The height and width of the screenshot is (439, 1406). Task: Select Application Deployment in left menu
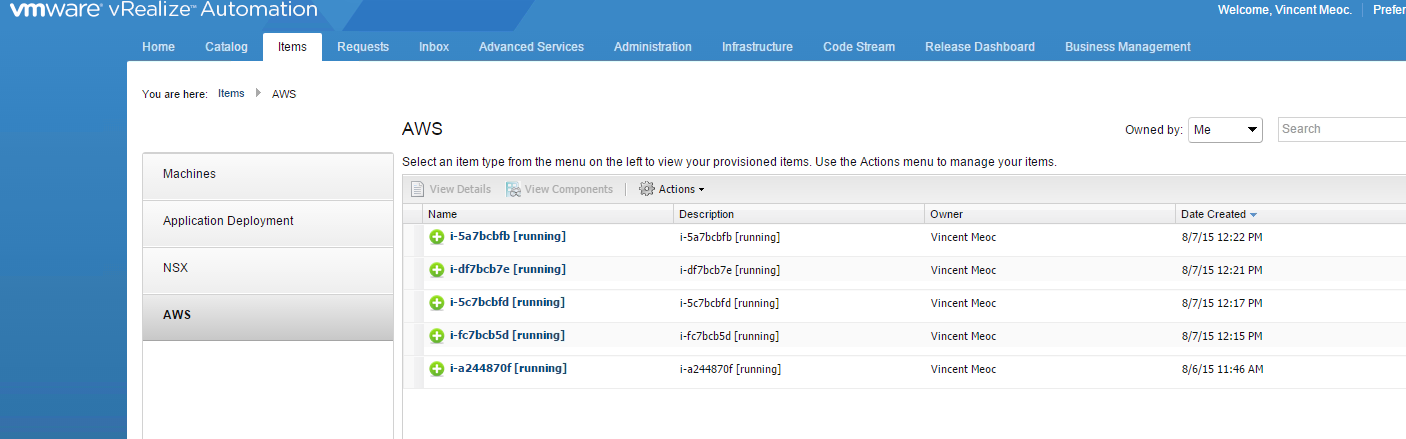point(228,221)
